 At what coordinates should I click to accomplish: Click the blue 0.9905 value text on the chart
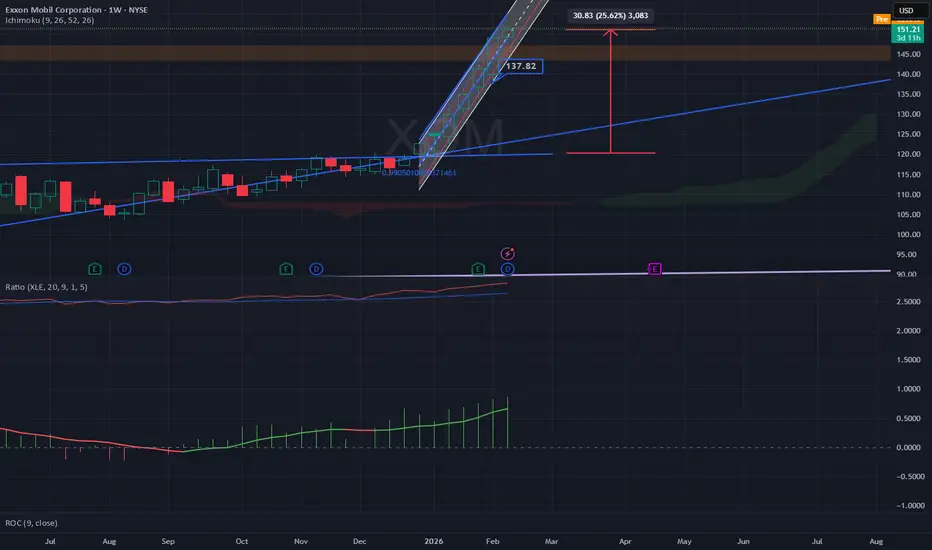[419, 173]
